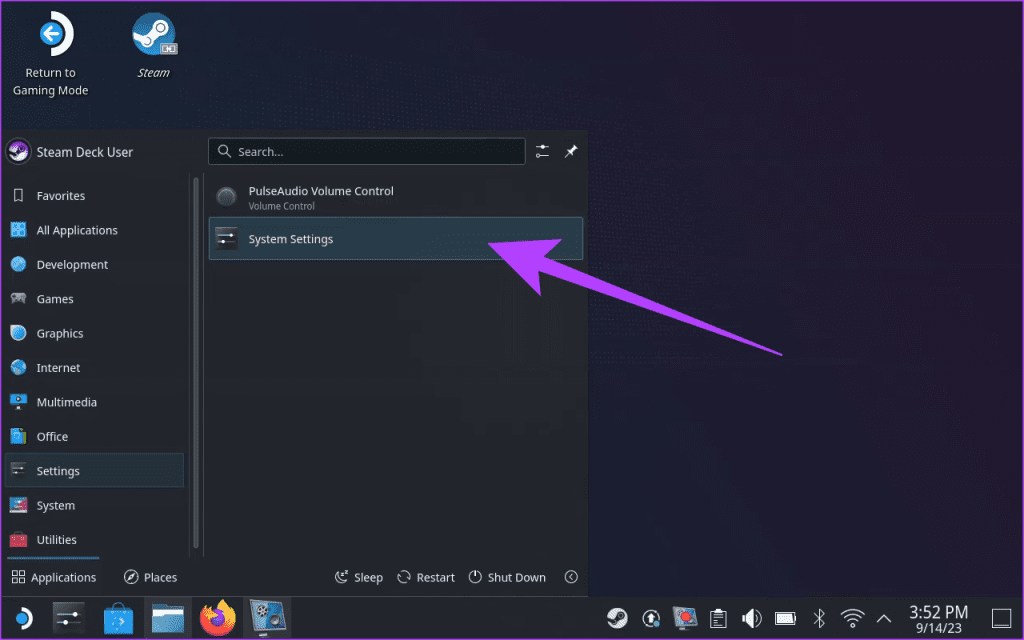
Task: Open the Wi-Fi networks tray icon
Action: 852,618
